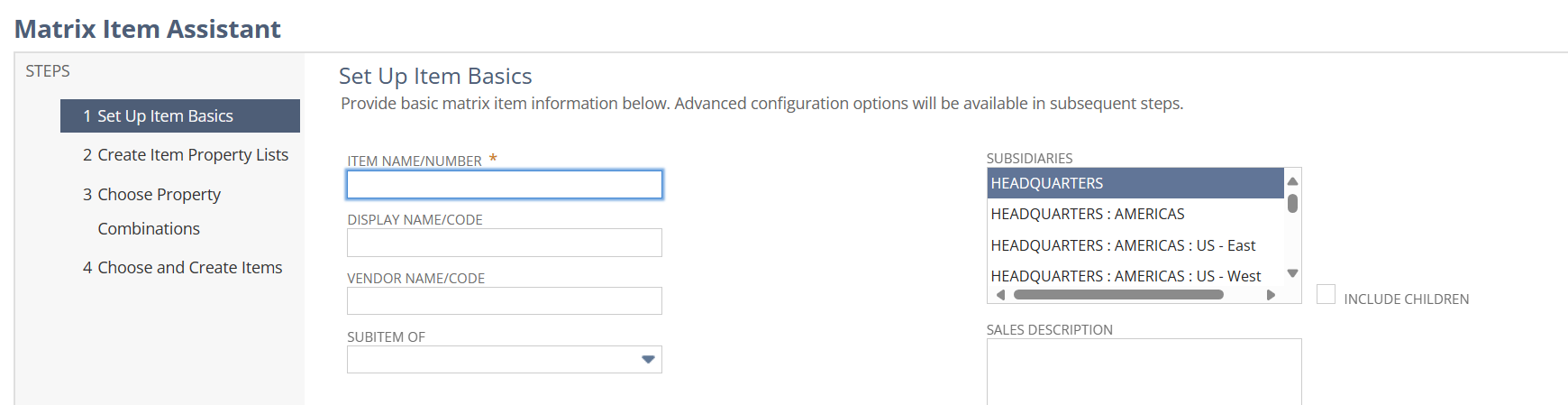This screenshot has width=1568, height=405.
Task: Focus the Sales Description text area
Action: point(1144,372)
